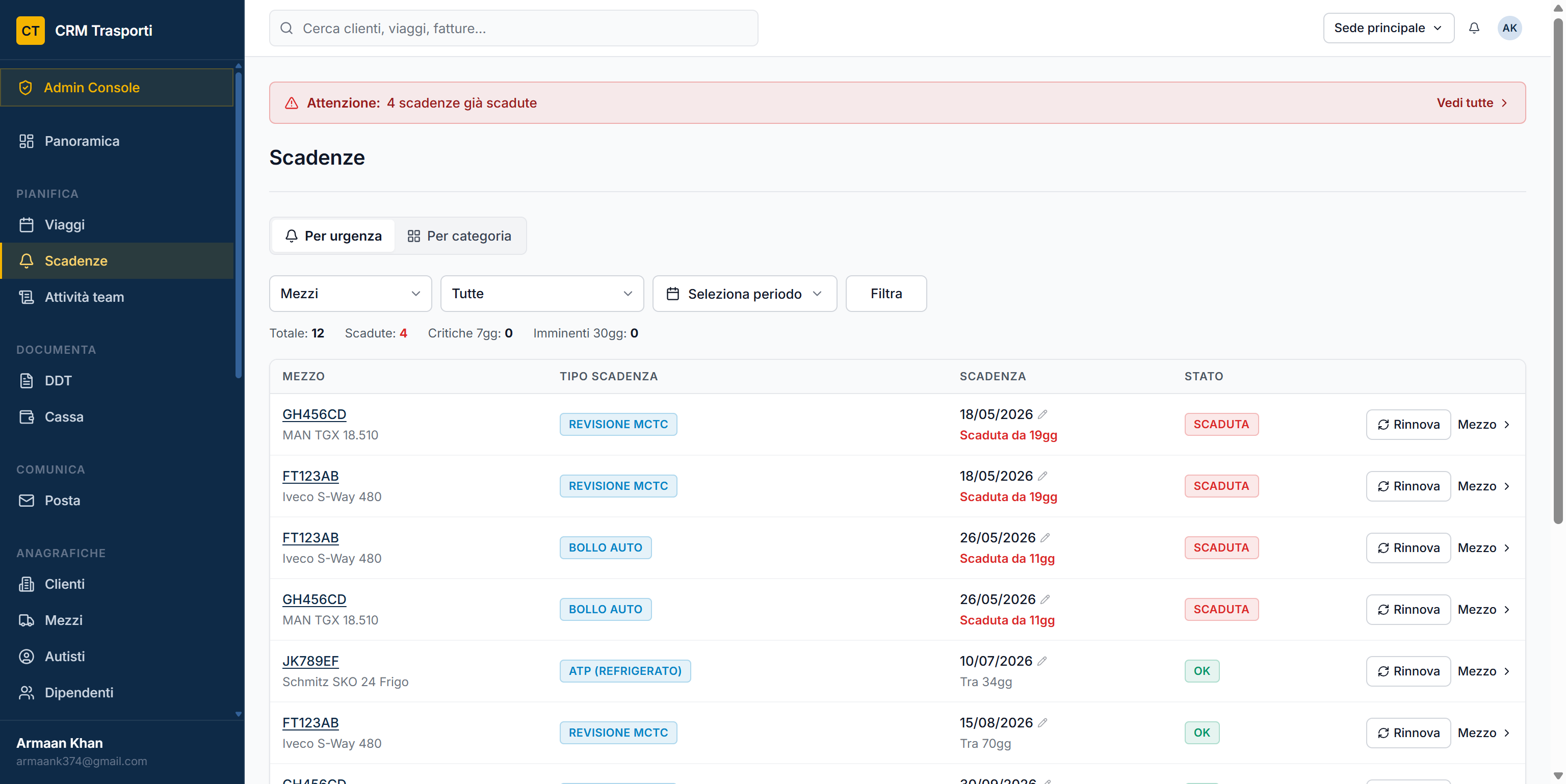Open plate link GH456CD in first row
The image size is (1566, 784).
tap(314, 414)
